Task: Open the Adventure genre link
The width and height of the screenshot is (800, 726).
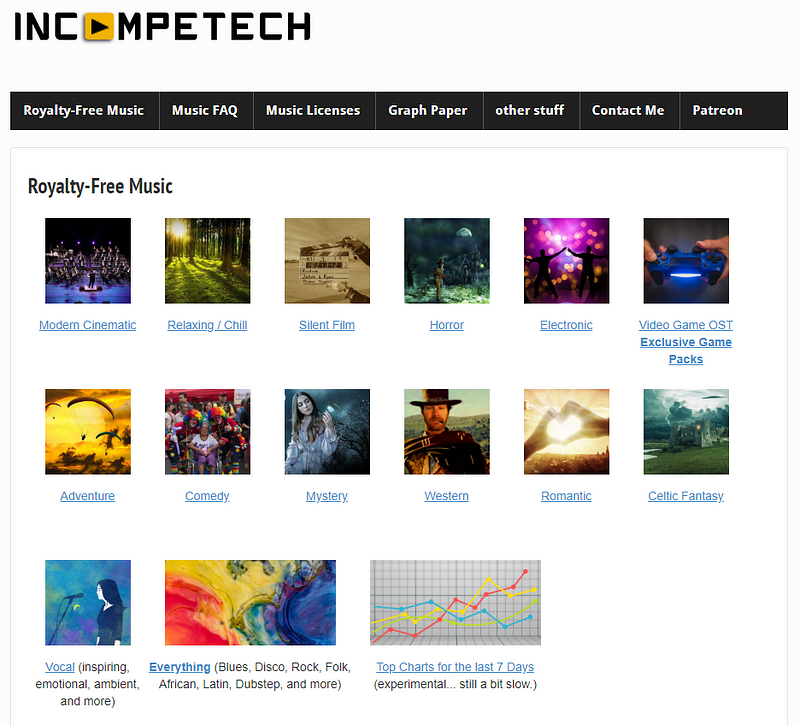Action: 88,496
